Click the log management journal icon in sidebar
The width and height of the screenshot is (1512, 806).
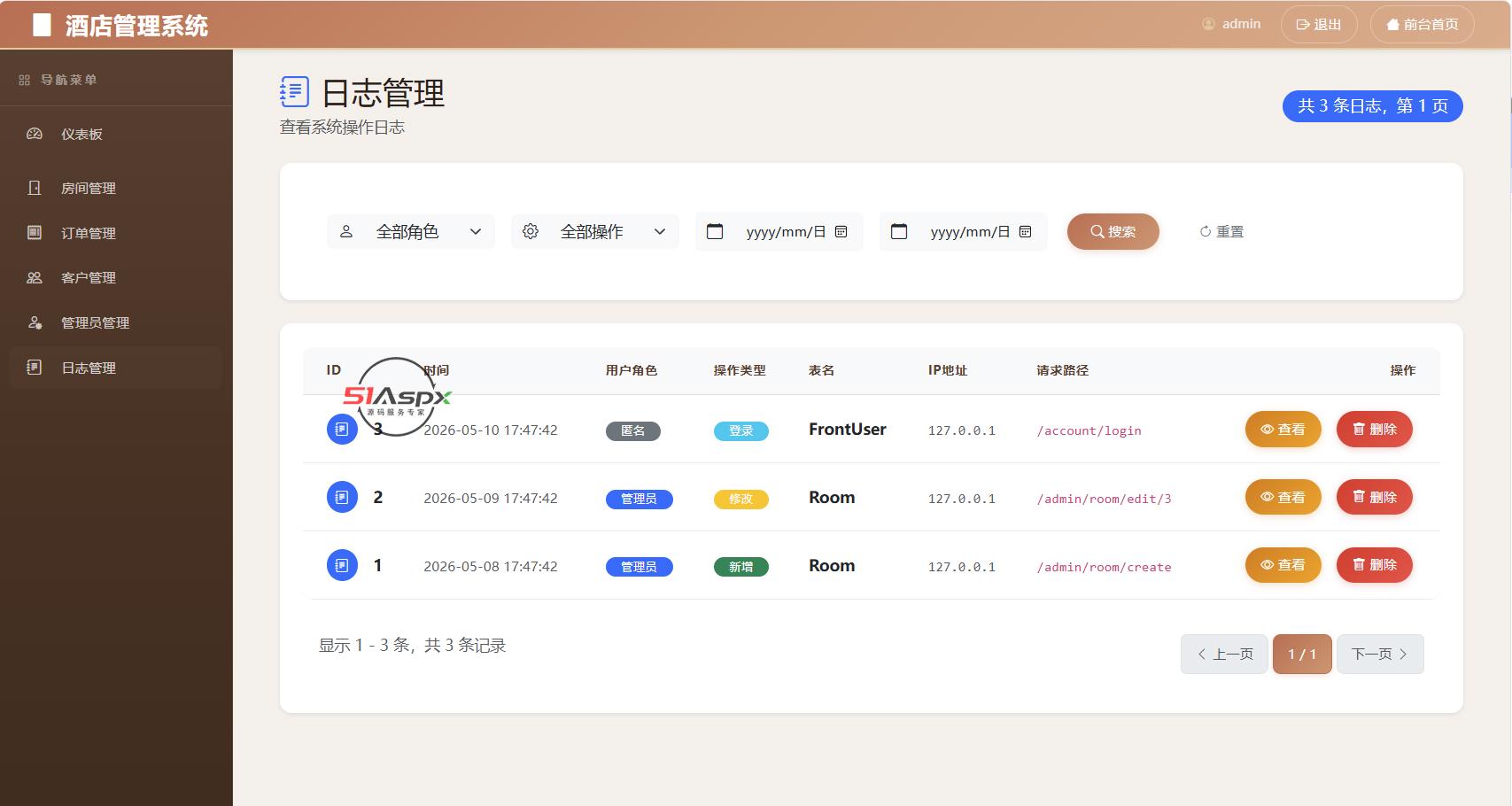[35, 368]
